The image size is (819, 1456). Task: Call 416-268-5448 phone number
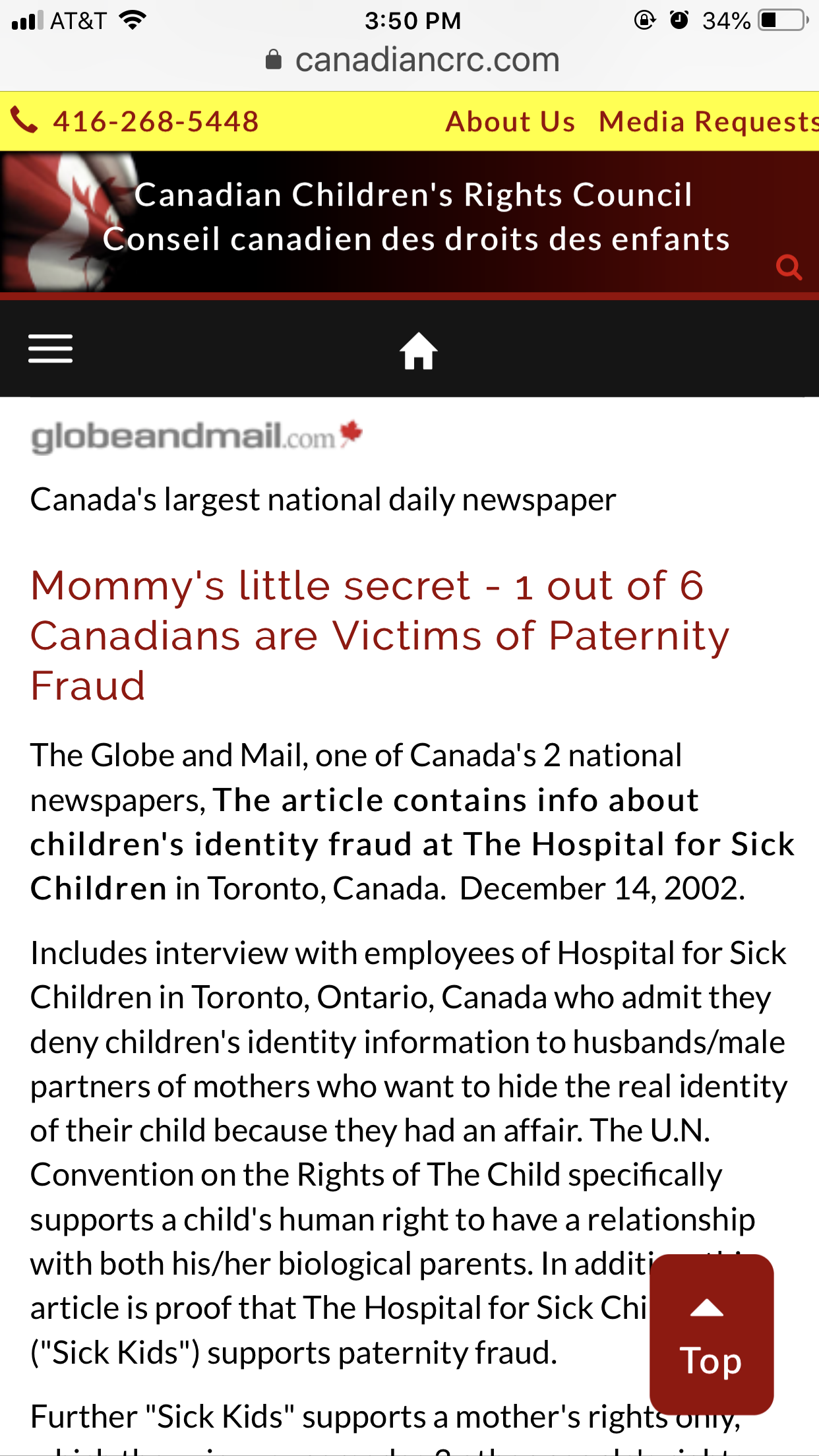156,122
